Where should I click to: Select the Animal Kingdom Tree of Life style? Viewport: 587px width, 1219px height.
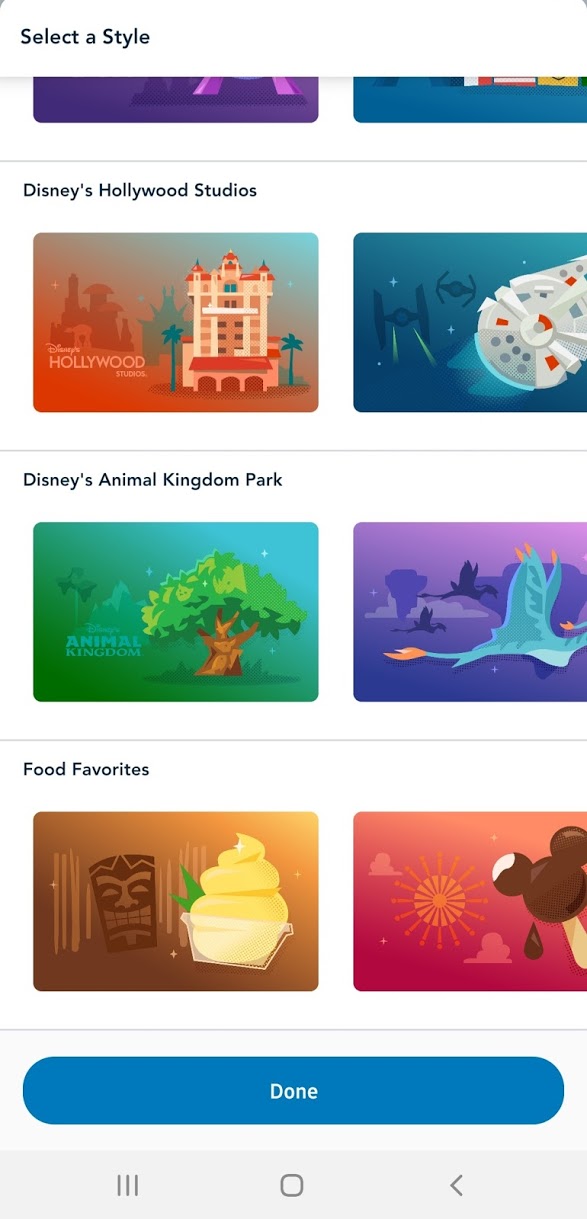coord(176,612)
